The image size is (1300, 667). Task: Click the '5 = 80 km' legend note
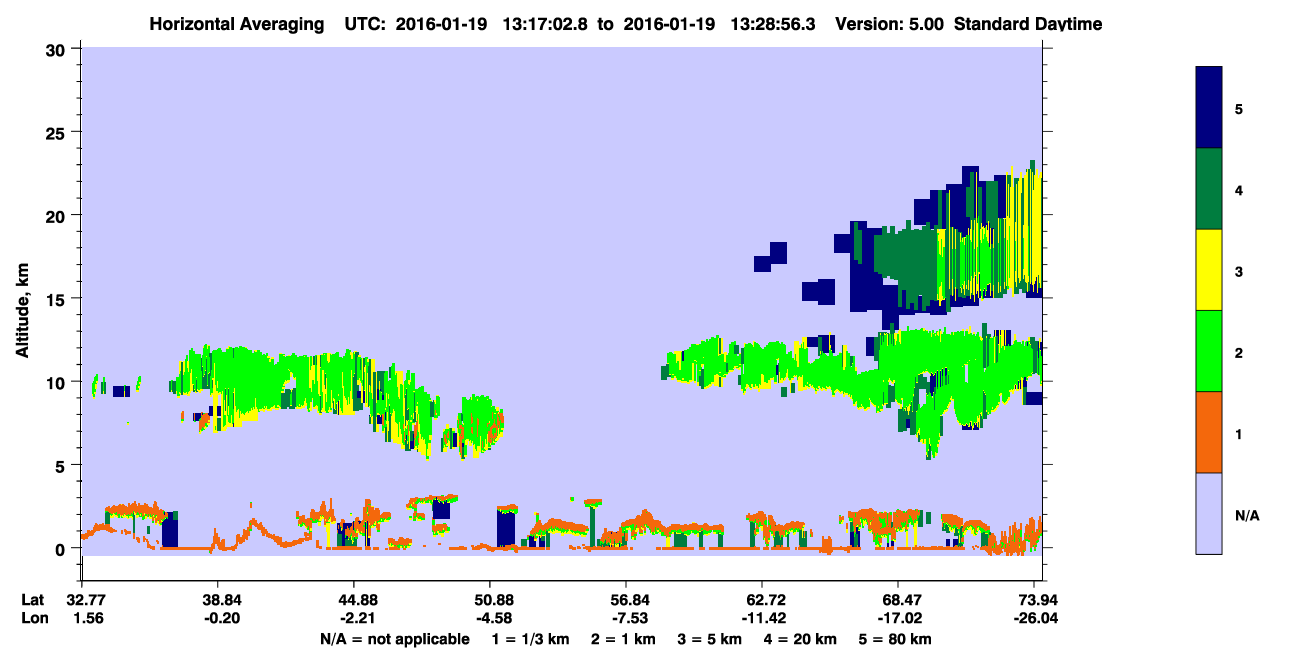click(x=896, y=639)
